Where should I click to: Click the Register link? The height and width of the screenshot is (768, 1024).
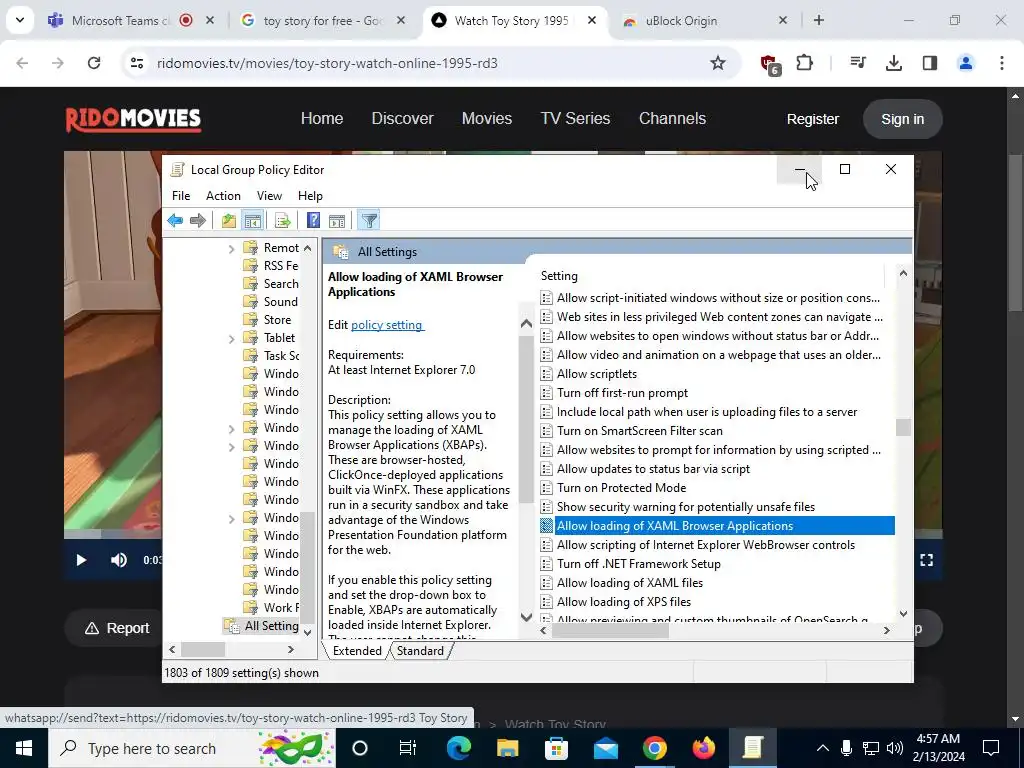pos(812,119)
